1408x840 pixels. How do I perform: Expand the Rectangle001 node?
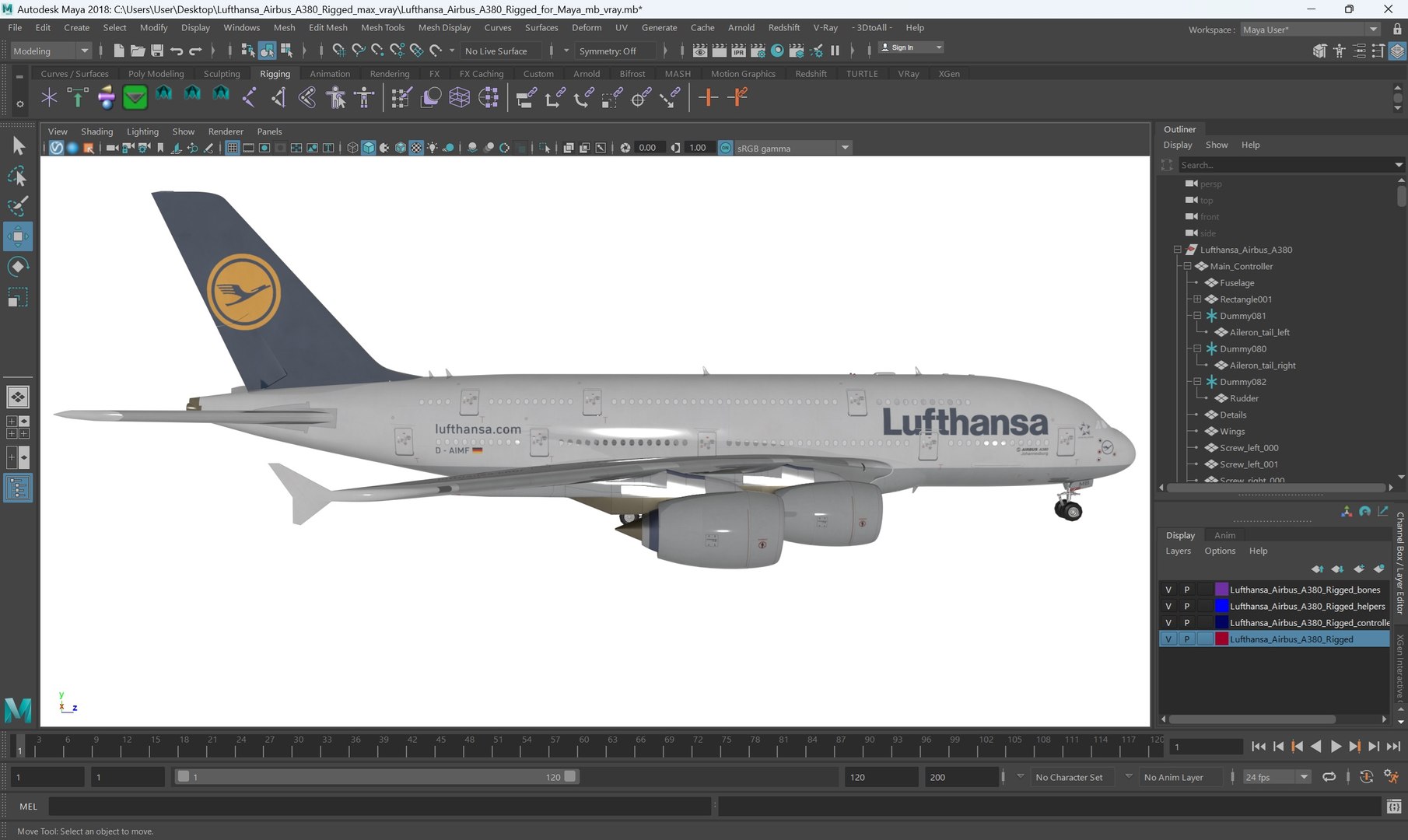[1197, 299]
